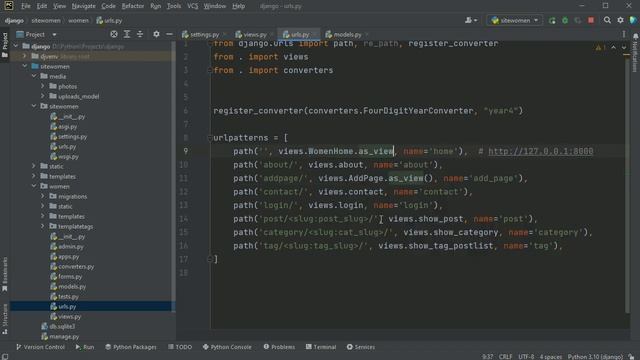
Task: Open the Python Console tool window
Action: 227,347
